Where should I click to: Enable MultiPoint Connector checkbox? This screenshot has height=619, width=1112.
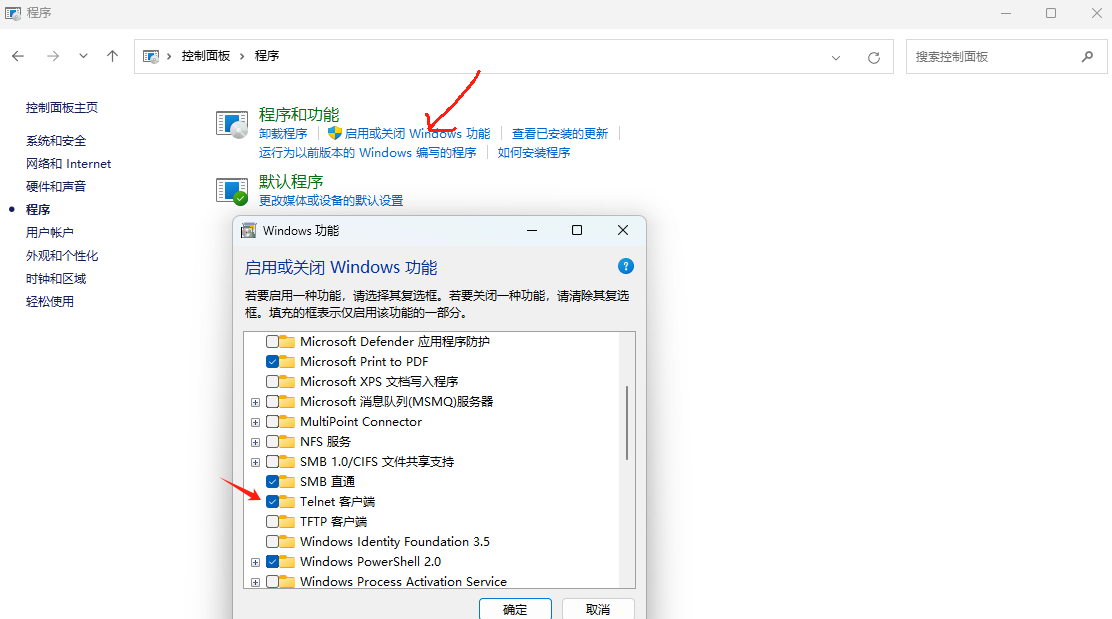272,422
